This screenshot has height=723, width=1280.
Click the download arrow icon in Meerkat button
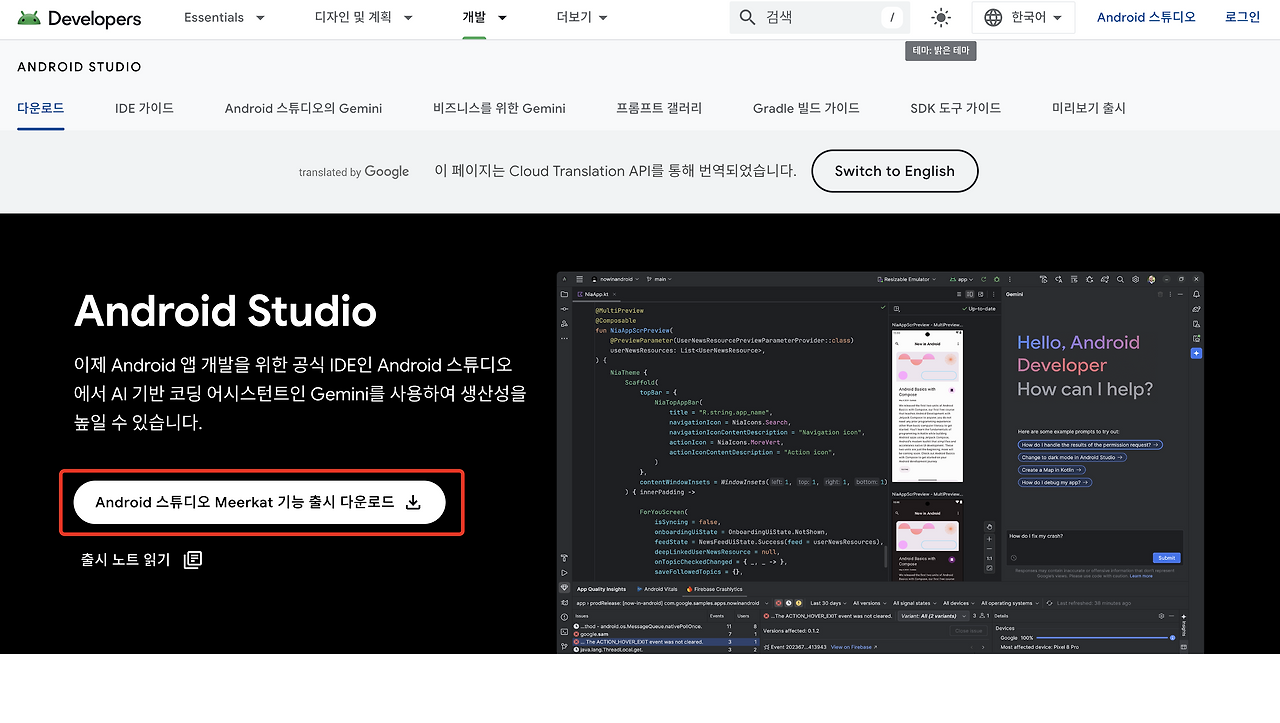[413, 503]
